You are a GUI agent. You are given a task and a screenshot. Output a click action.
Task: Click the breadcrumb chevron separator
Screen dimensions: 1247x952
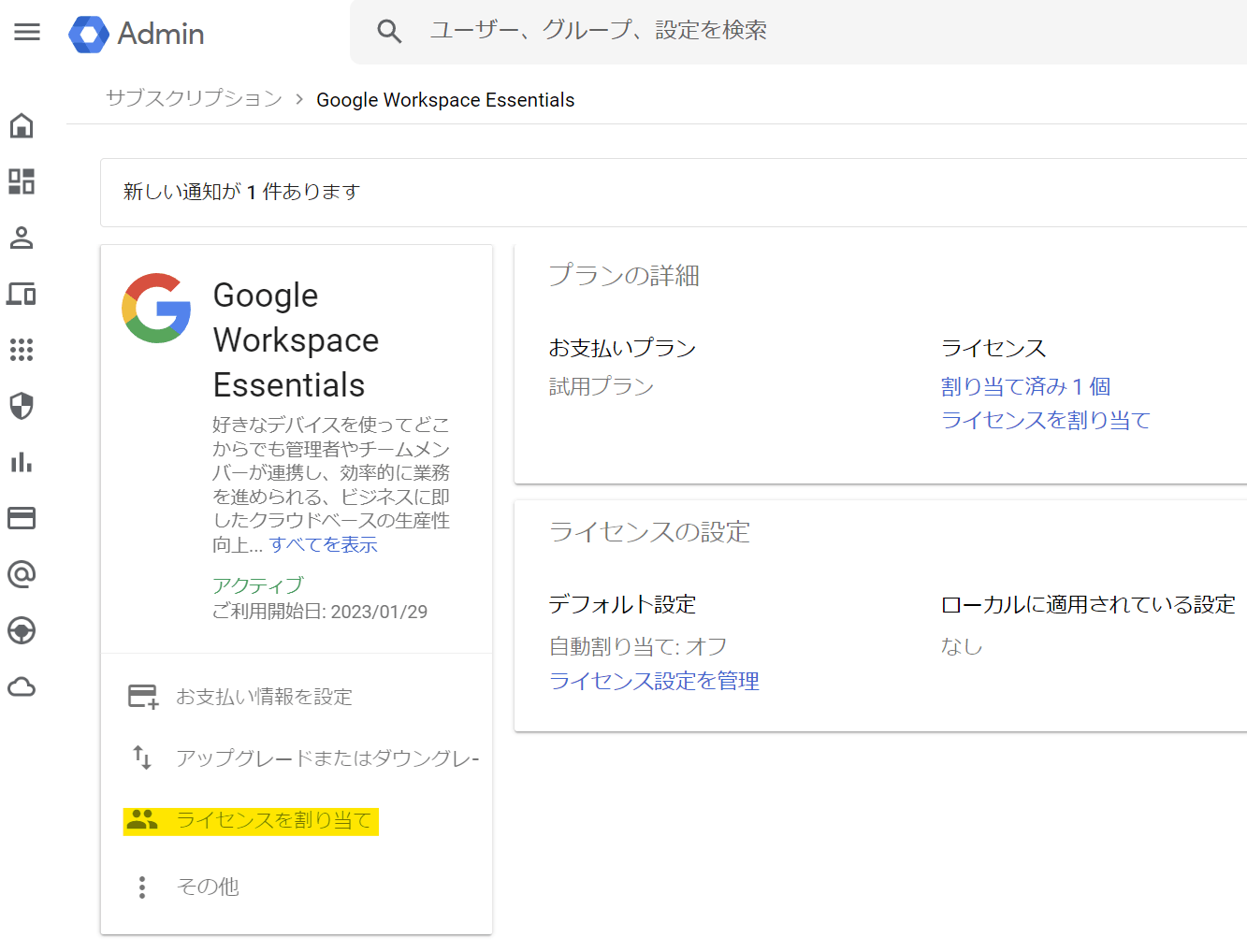[x=299, y=99]
